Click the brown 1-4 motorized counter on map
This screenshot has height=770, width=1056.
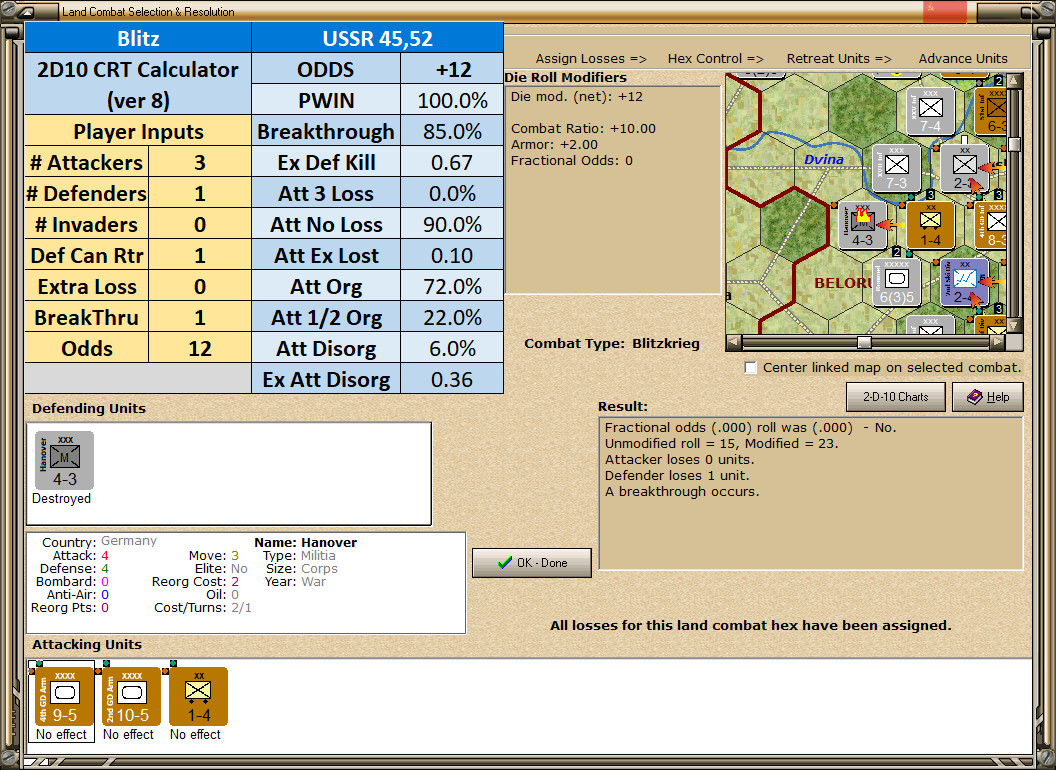click(x=930, y=225)
